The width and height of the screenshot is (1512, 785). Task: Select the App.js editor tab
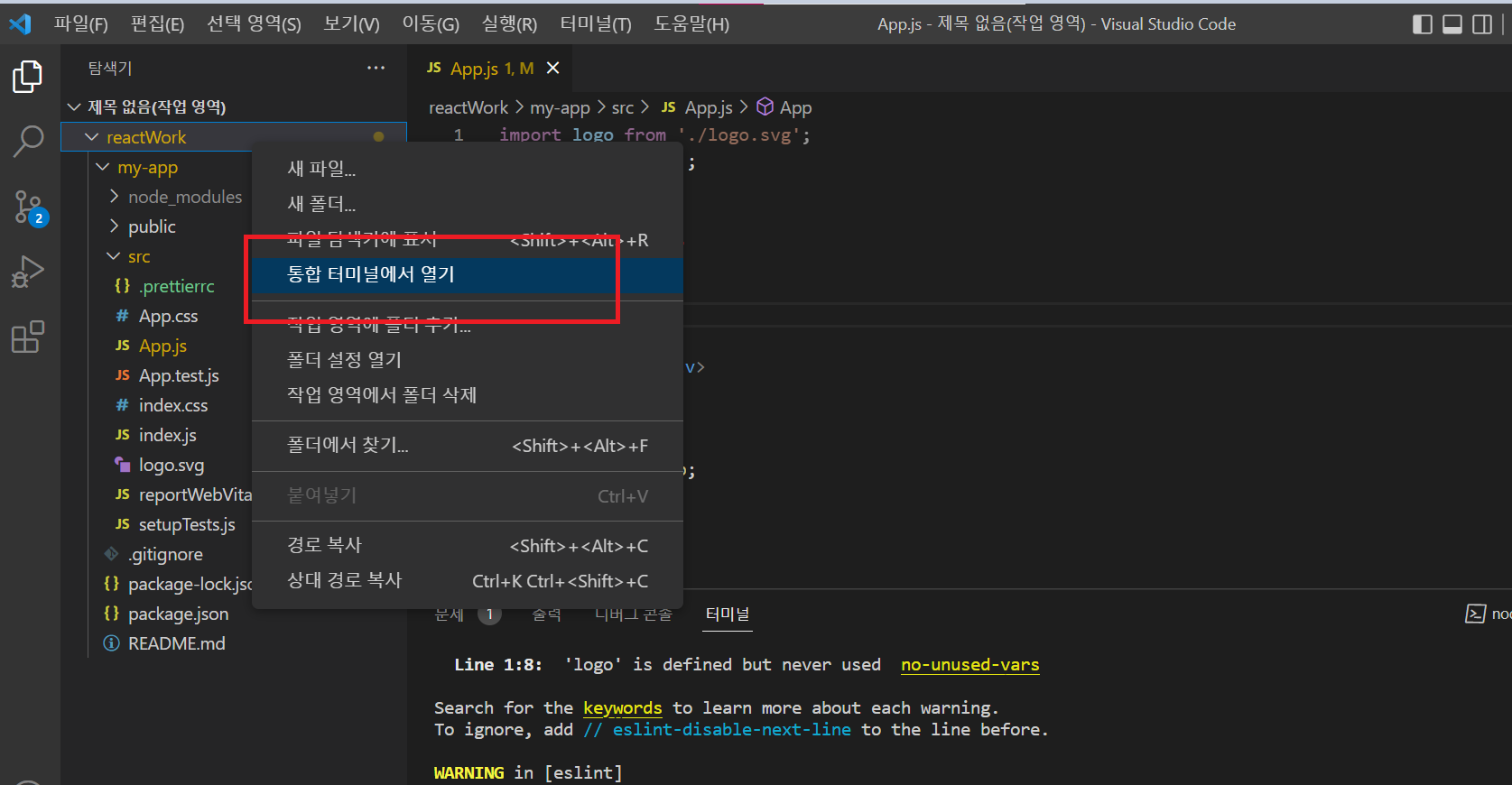488,68
